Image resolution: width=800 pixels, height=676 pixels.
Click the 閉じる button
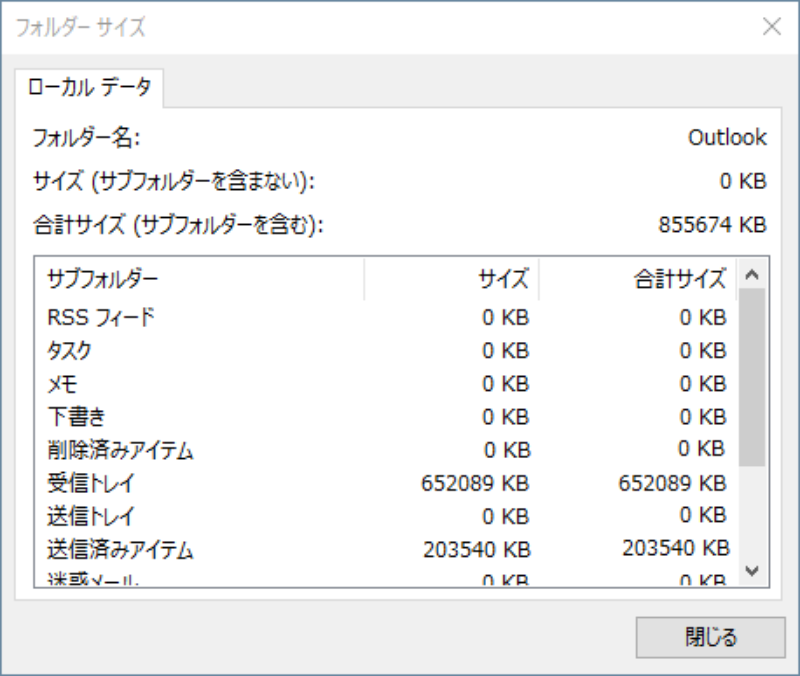(696, 636)
